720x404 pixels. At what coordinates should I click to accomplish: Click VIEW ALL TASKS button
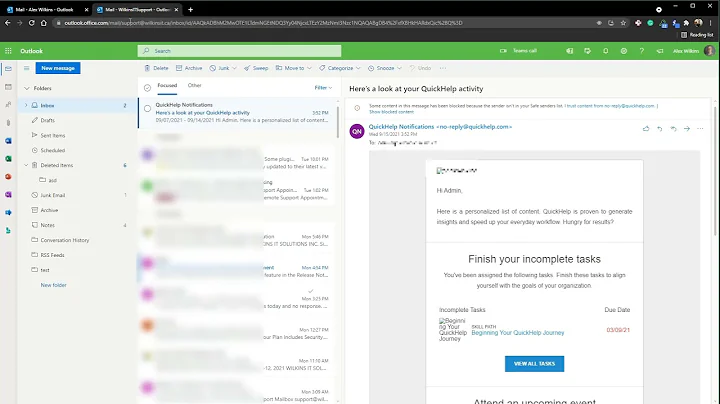click(x=534, y=364)
